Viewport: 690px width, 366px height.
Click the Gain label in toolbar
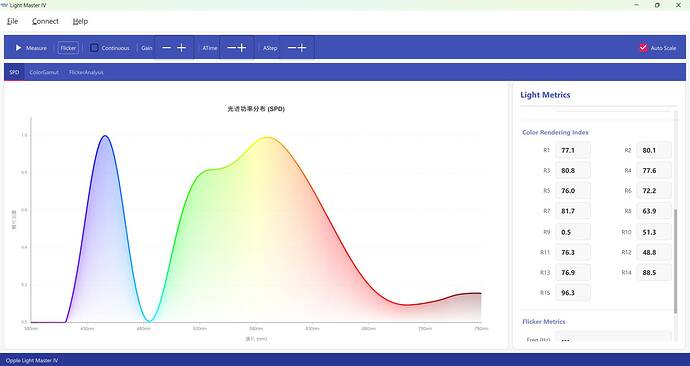tap(147, 48)
